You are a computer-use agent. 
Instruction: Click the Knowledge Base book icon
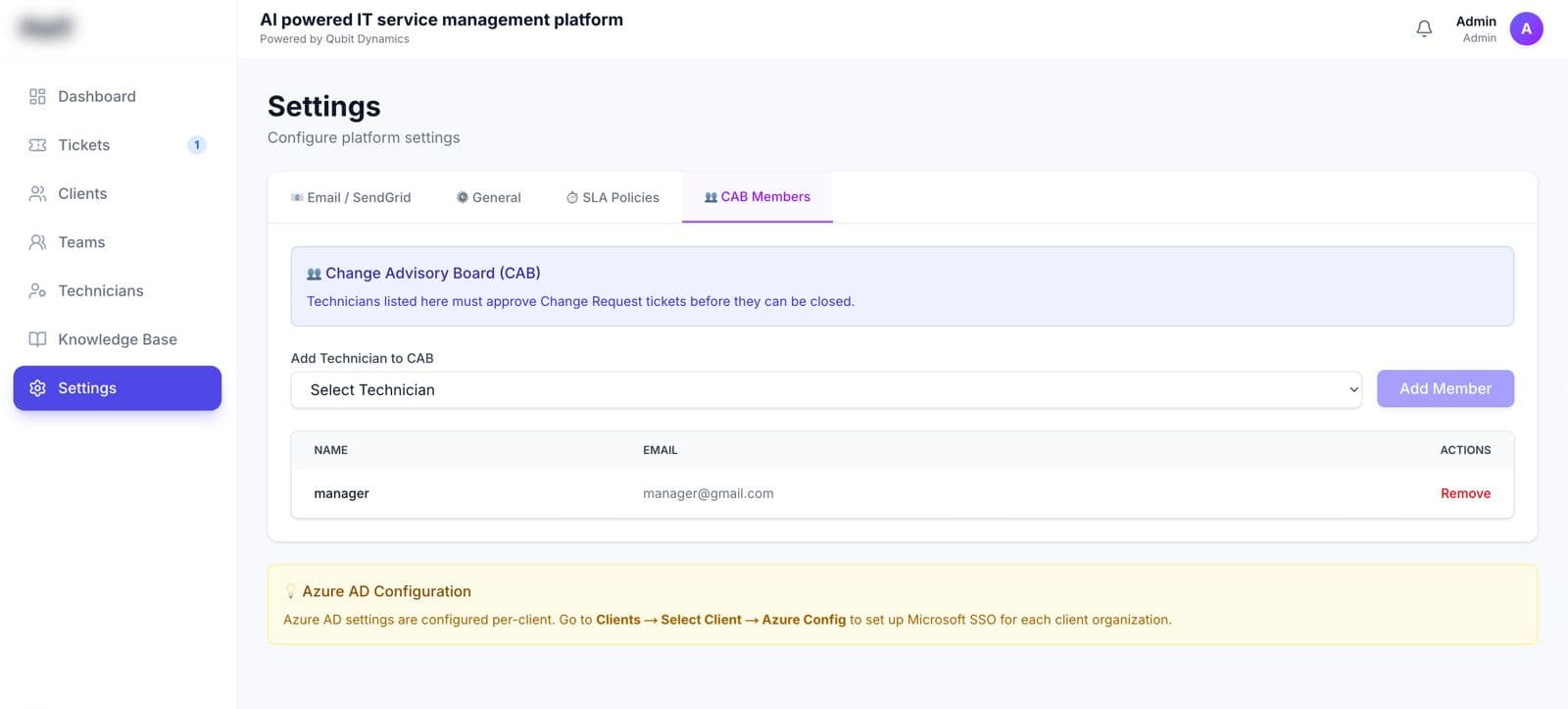point(37,339)
